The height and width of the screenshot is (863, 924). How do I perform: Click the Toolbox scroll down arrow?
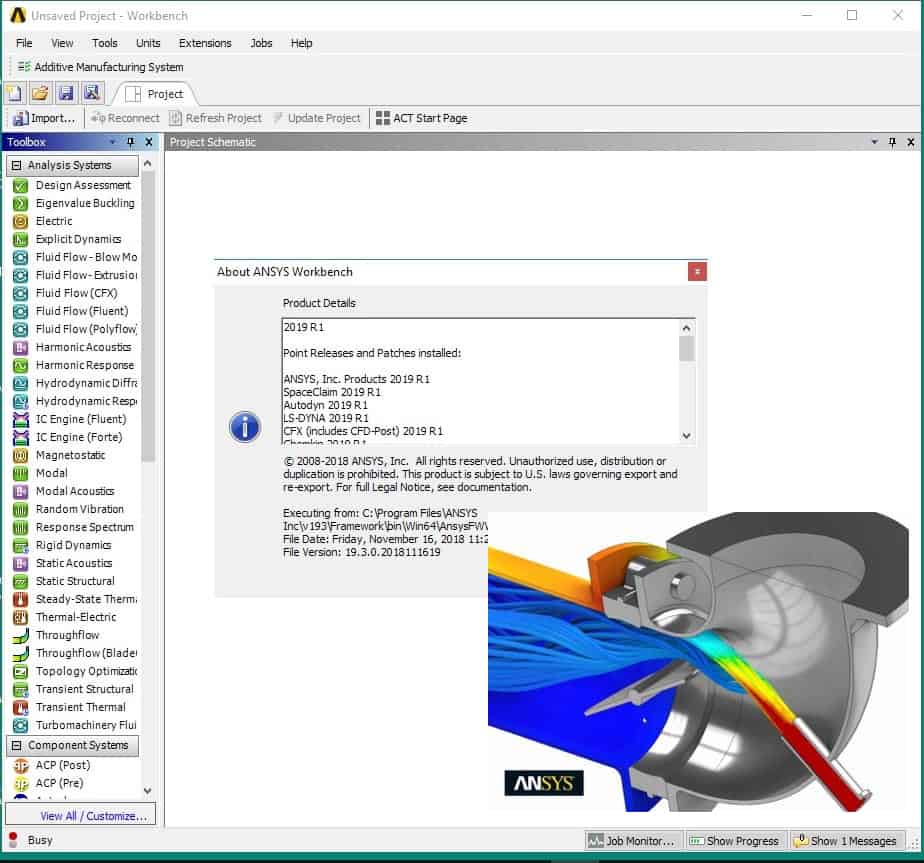pos(148,790)
